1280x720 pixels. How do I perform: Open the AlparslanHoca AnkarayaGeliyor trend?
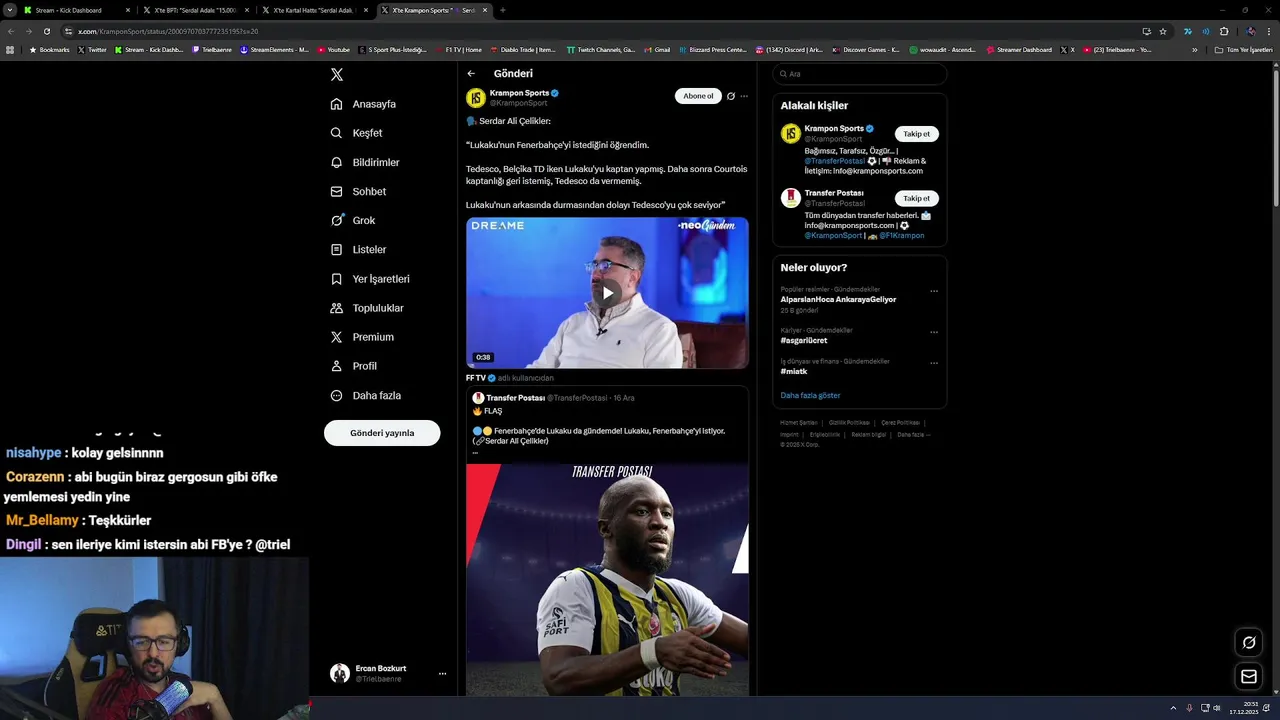tap(838, 299)
